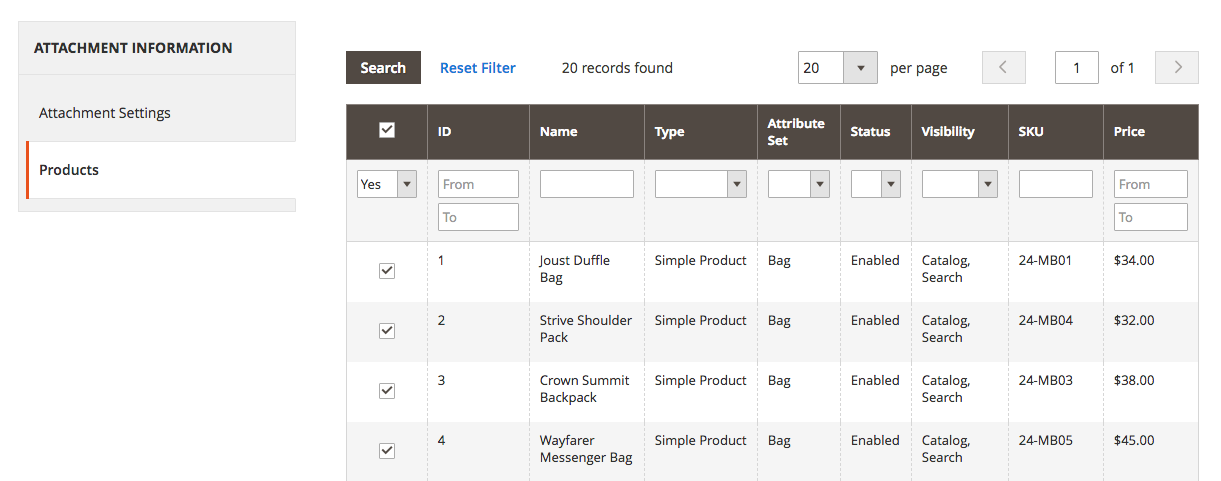Focus the Price From filter field
Viewport: 1221px width, 481px height.
pyautogui.click(x=1151, y=184)
